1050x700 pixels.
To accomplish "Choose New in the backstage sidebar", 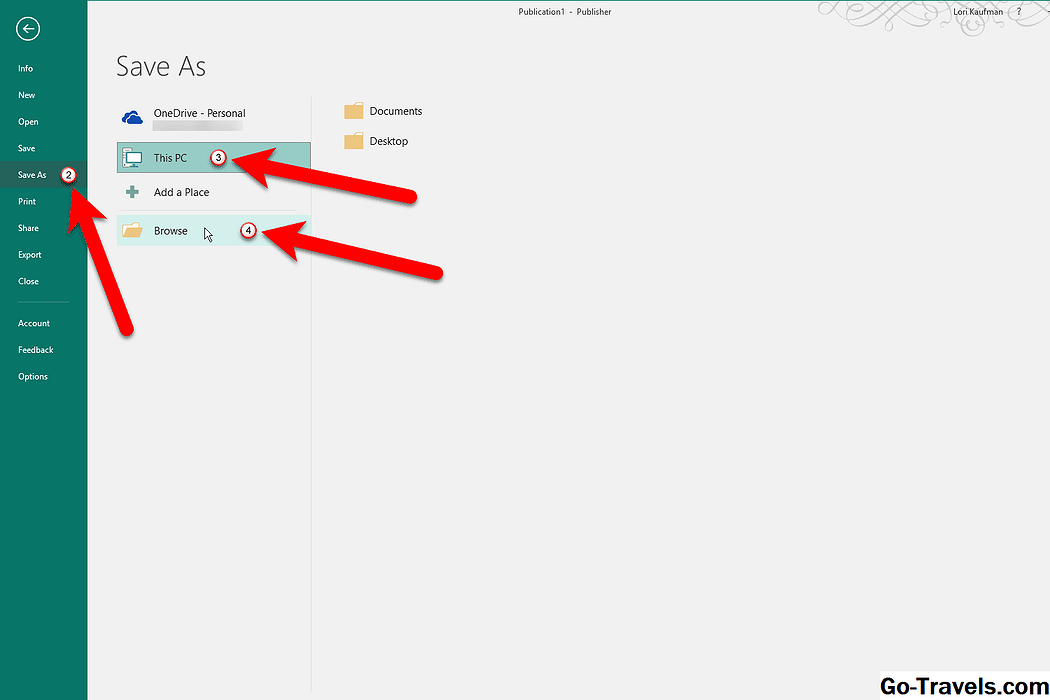I will [x=26, y=95].
